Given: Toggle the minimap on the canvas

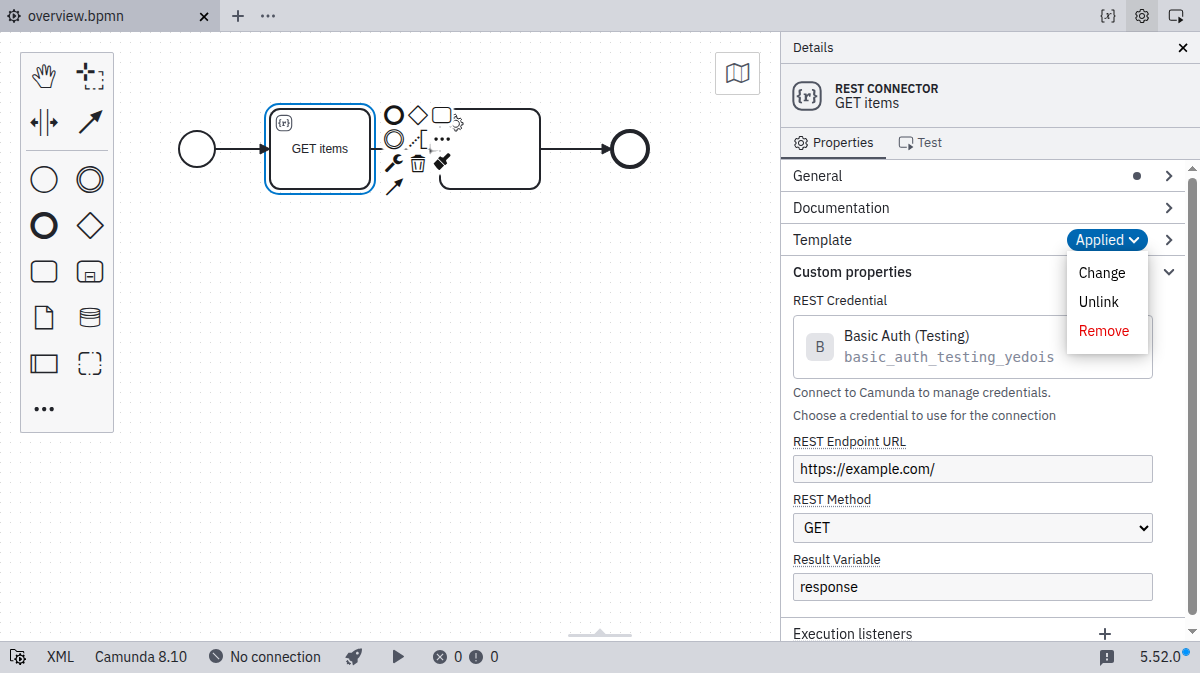Looking at the screenshot, I should (738, 73).
